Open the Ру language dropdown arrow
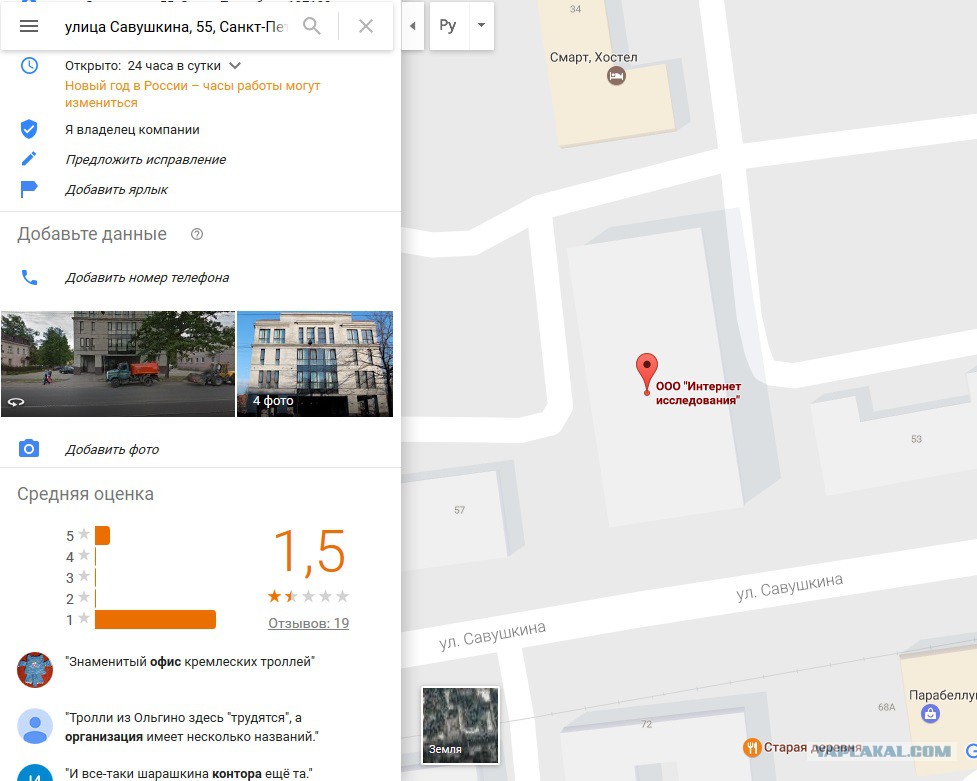This screenshot has height=781, width=977. tap(481, 26)
